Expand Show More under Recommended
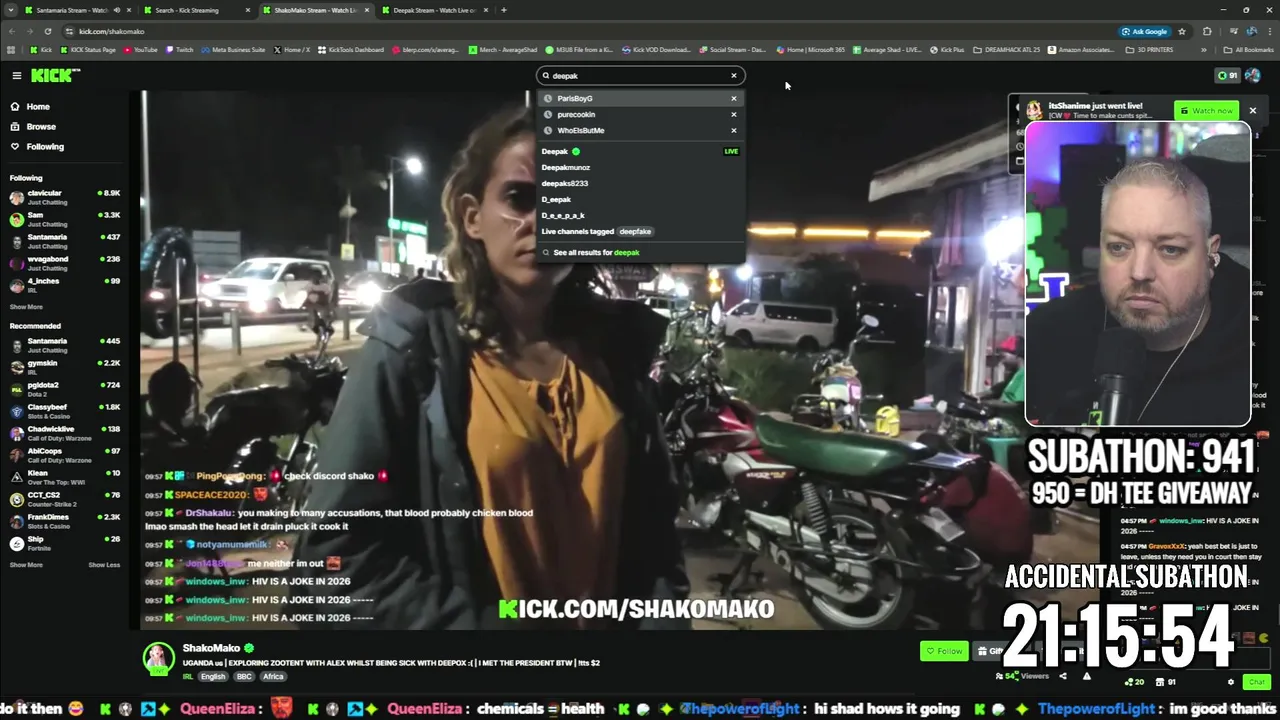The height and width of the screenshot is (720, 1280). tap(26, 565)
